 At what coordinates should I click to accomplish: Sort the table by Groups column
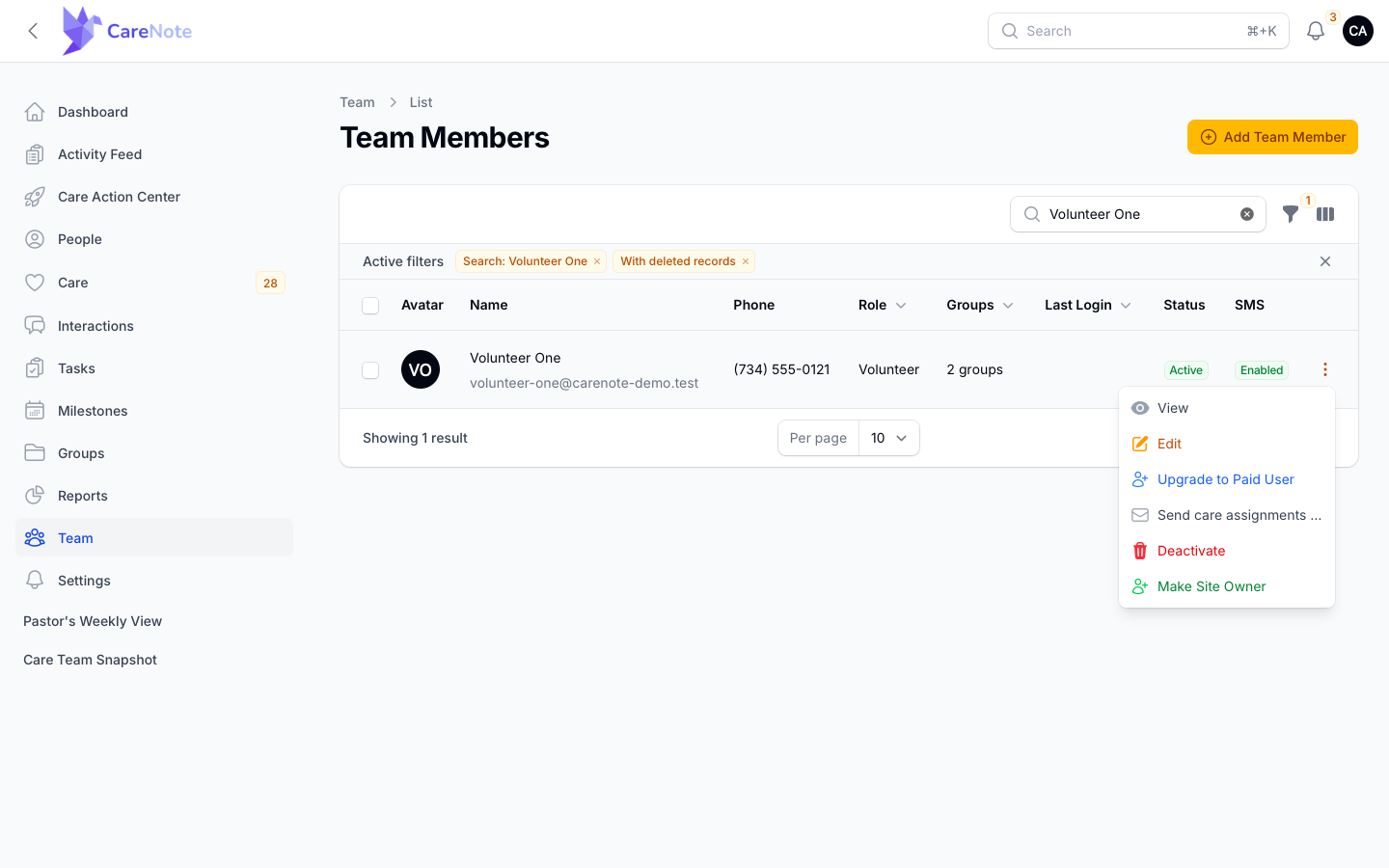click(980, 305)
